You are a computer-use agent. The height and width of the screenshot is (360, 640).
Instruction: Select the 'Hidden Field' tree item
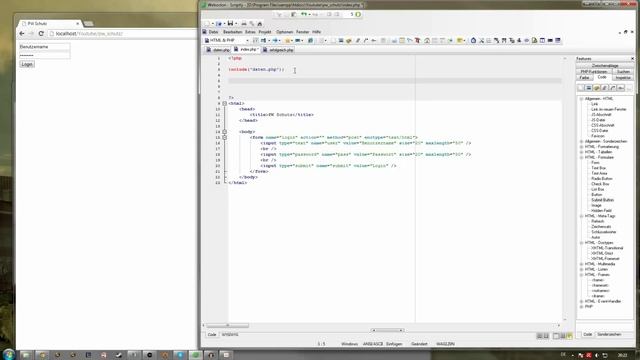601,211
